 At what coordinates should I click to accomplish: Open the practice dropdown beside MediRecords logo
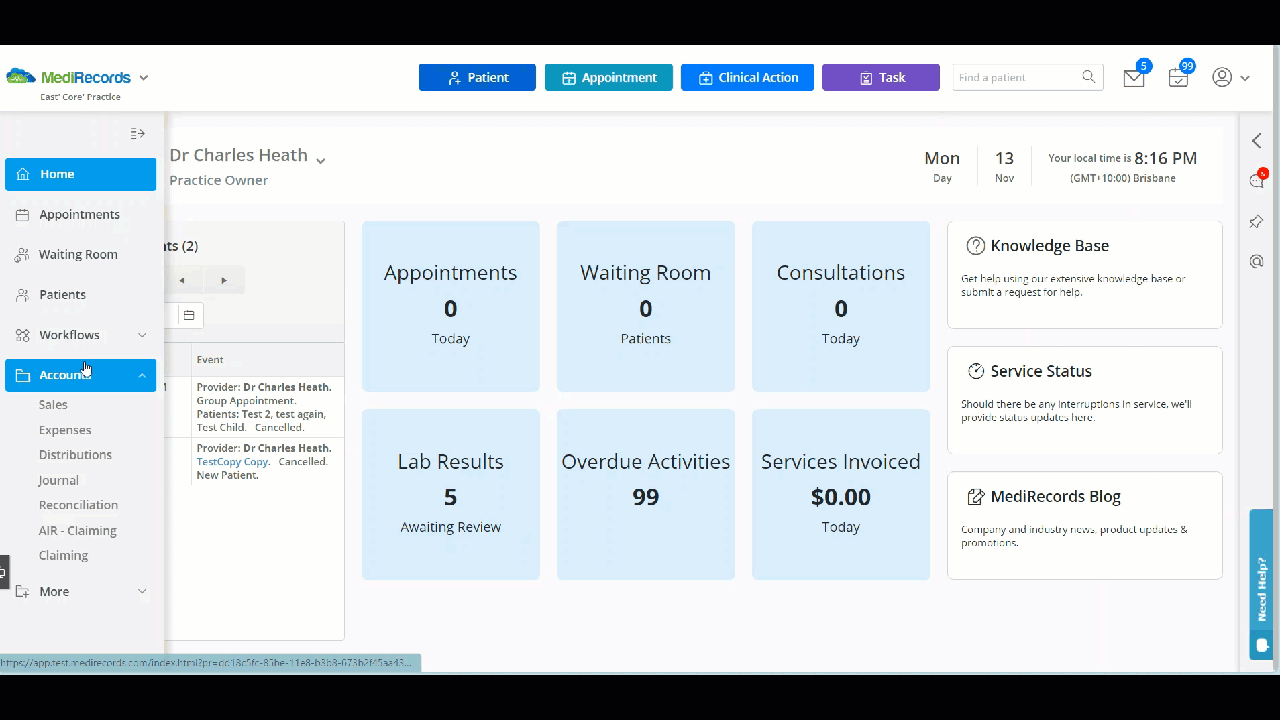144,78
